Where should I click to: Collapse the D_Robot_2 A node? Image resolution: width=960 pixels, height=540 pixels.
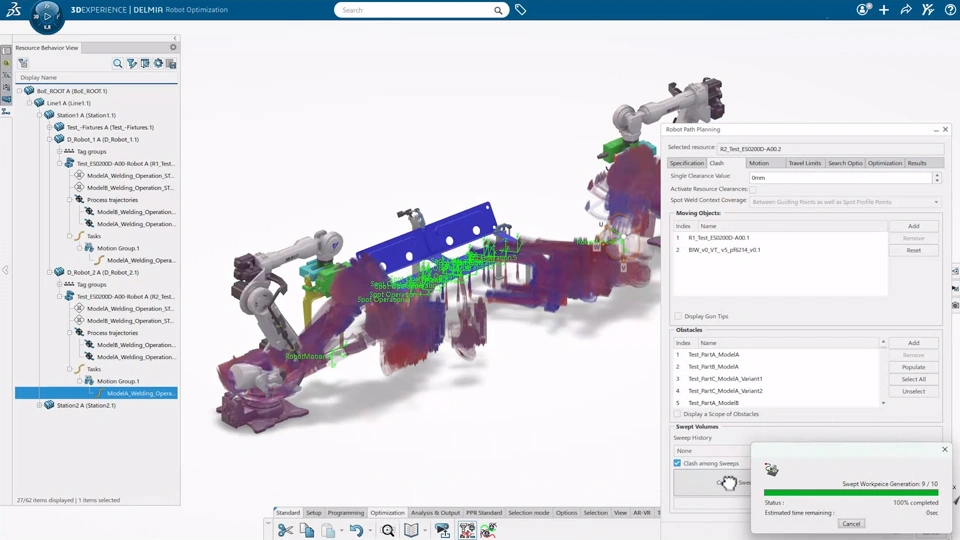50,272
